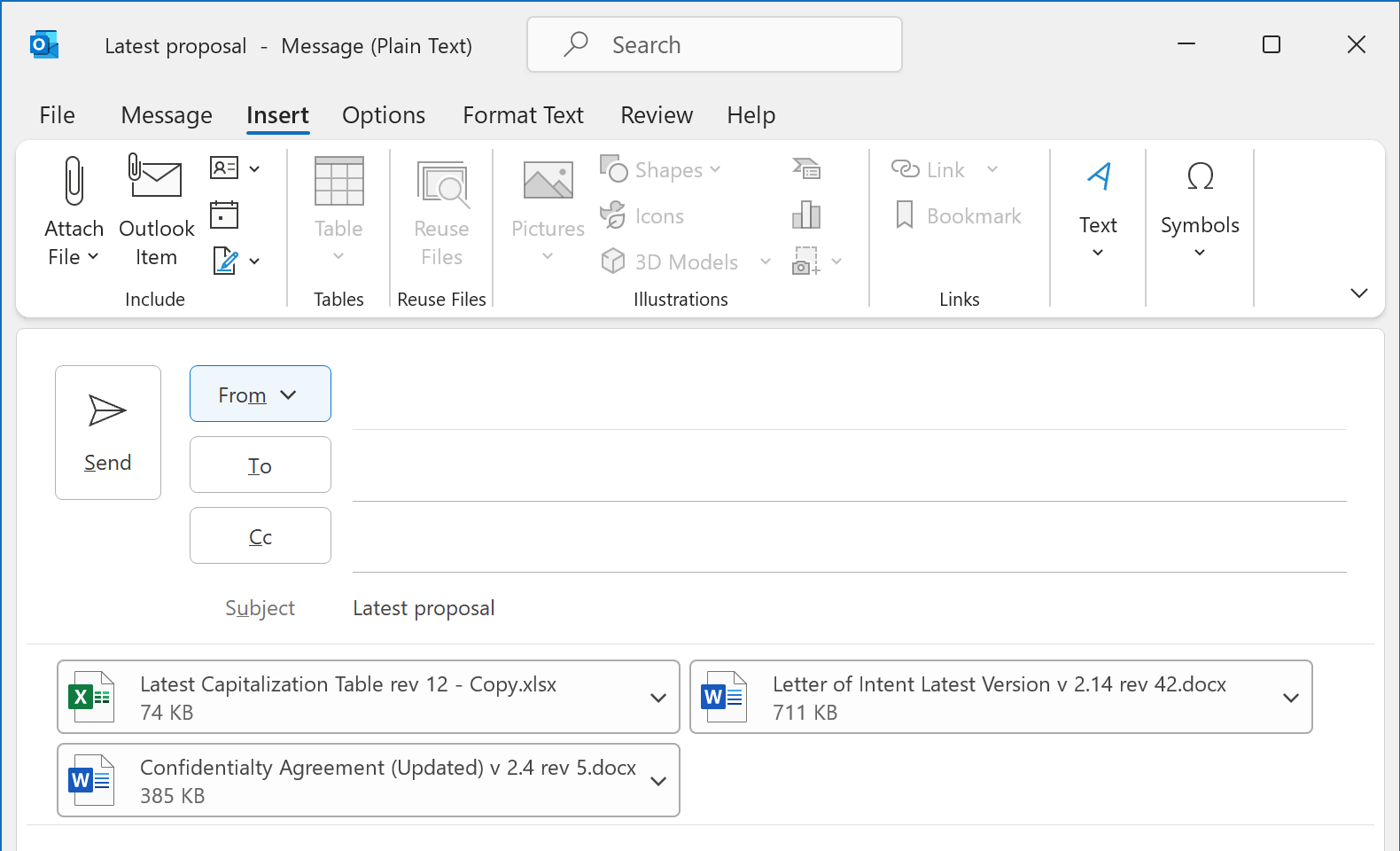
Task: Open dropdown for Confidentiality Agreement attachment
Action: click(x=657, y=781)
